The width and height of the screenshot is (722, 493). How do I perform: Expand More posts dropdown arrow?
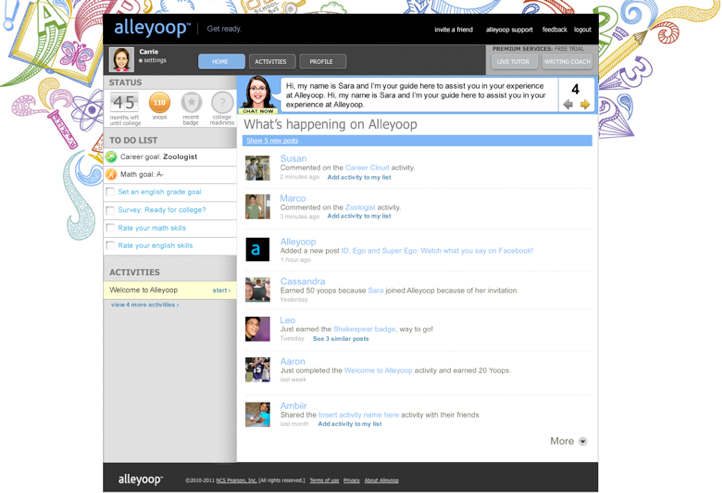coord(582,441)
